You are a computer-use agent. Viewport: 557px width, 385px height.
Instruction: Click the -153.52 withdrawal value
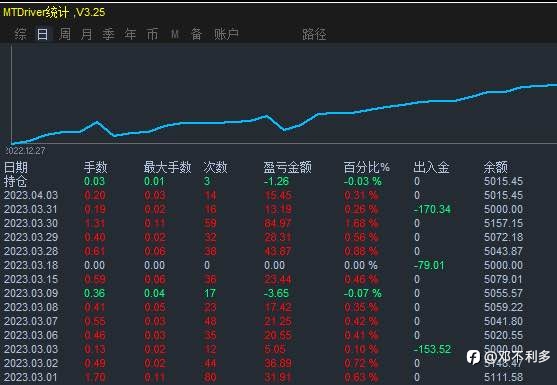click(432, 349)
